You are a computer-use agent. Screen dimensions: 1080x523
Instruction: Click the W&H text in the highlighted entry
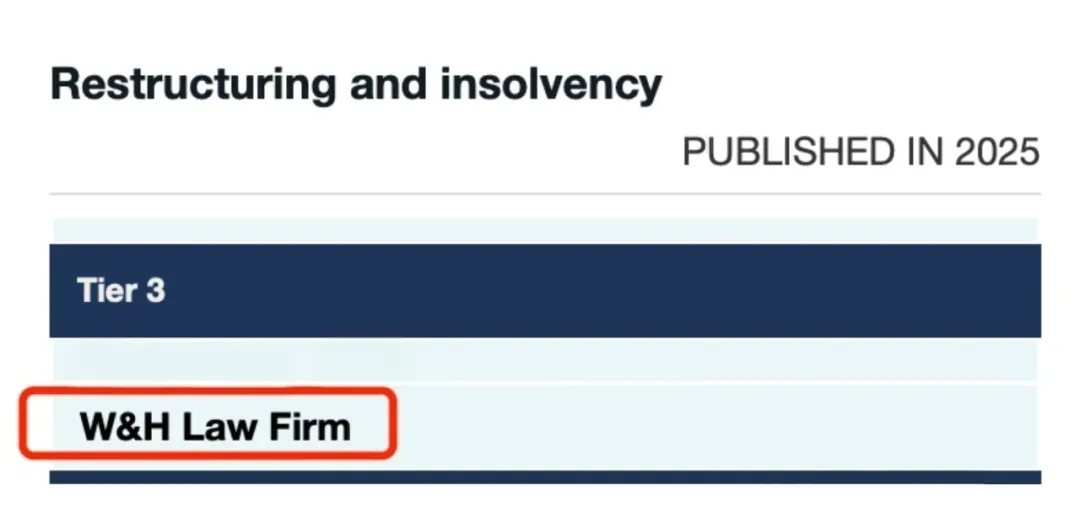tap(125, 427)
